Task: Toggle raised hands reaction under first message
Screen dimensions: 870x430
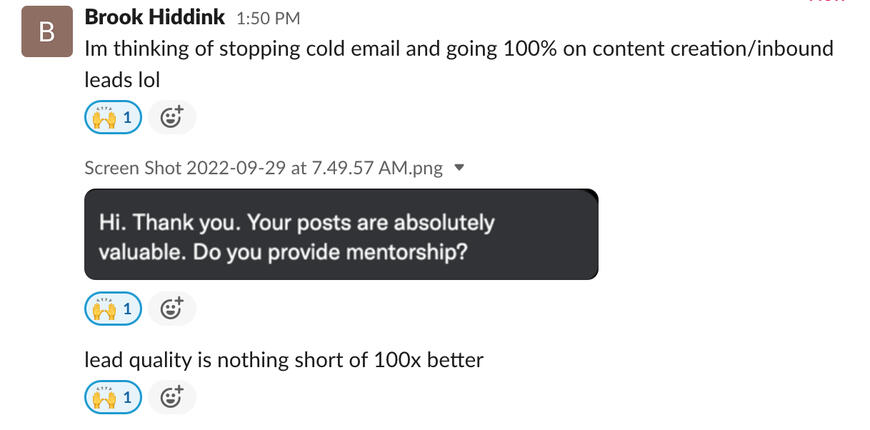Action: click(x=113, y=117)
